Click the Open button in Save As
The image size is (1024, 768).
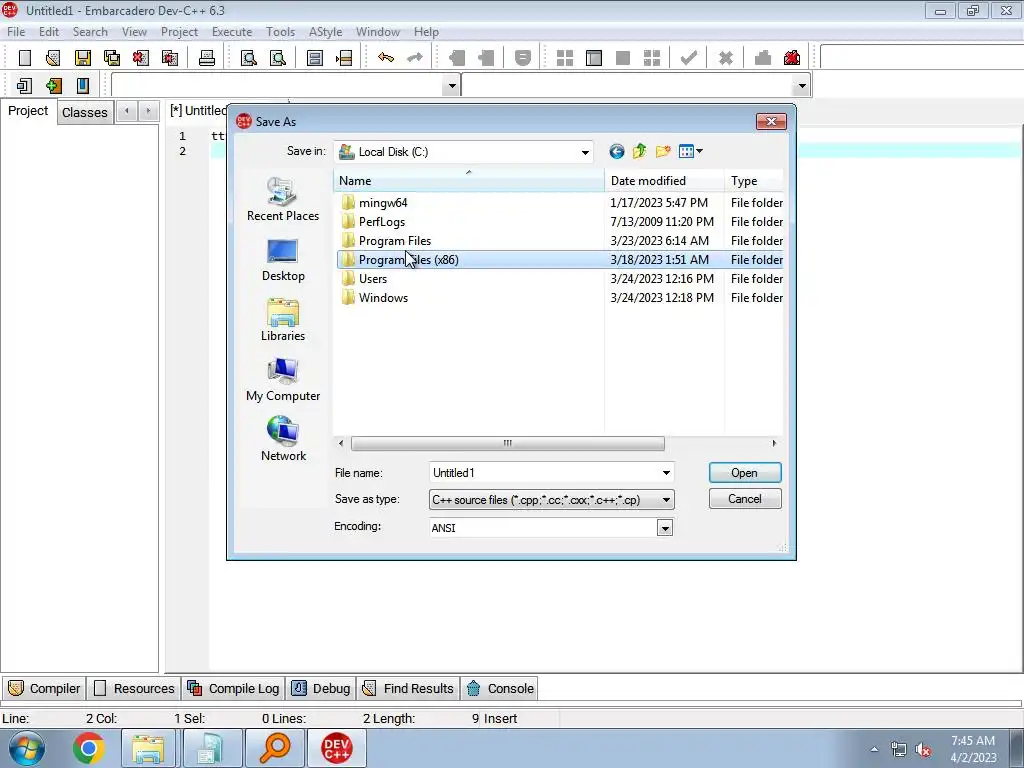tap(744, 473)
